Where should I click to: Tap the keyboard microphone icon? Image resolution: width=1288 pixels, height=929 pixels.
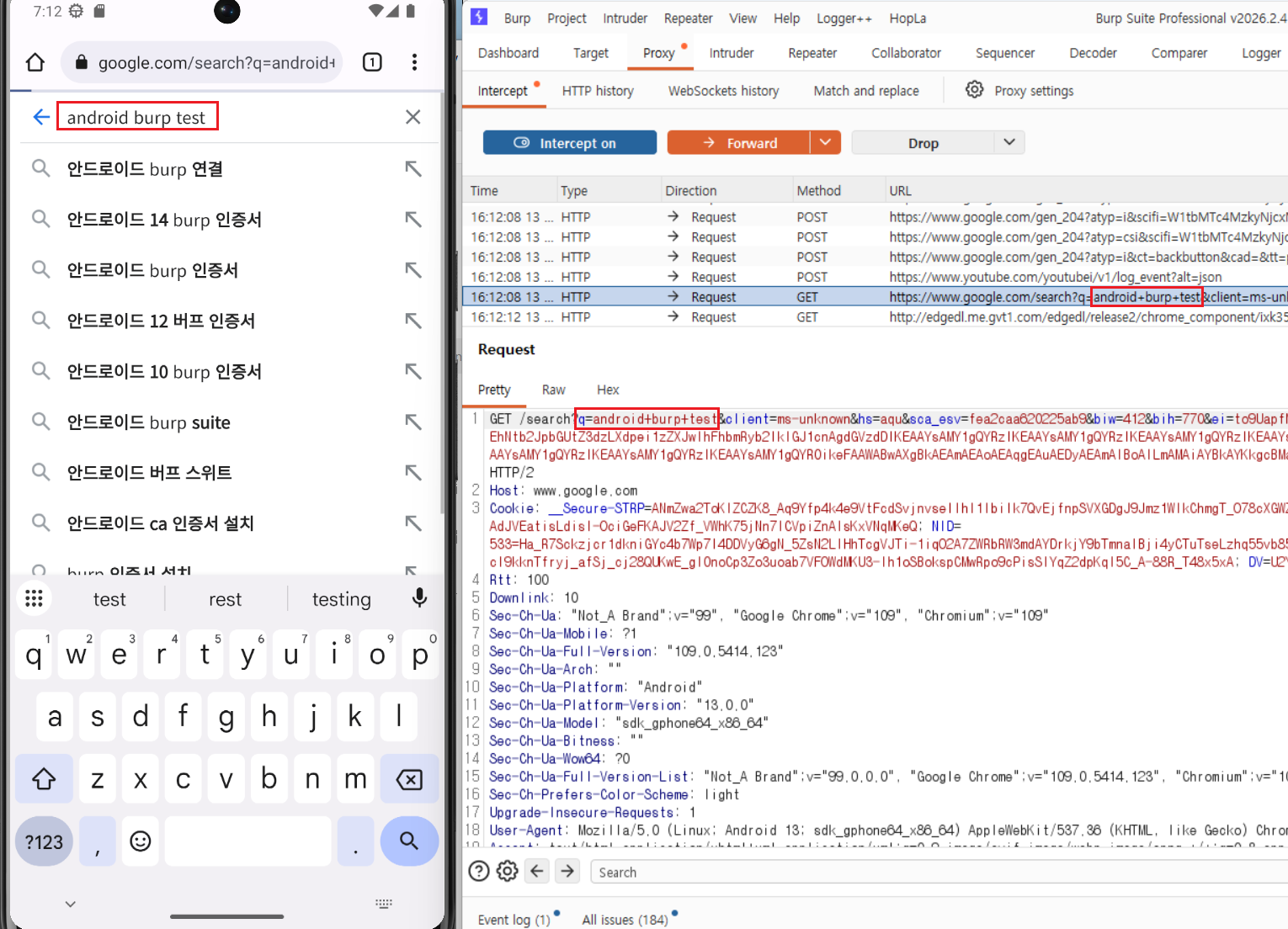419,598
